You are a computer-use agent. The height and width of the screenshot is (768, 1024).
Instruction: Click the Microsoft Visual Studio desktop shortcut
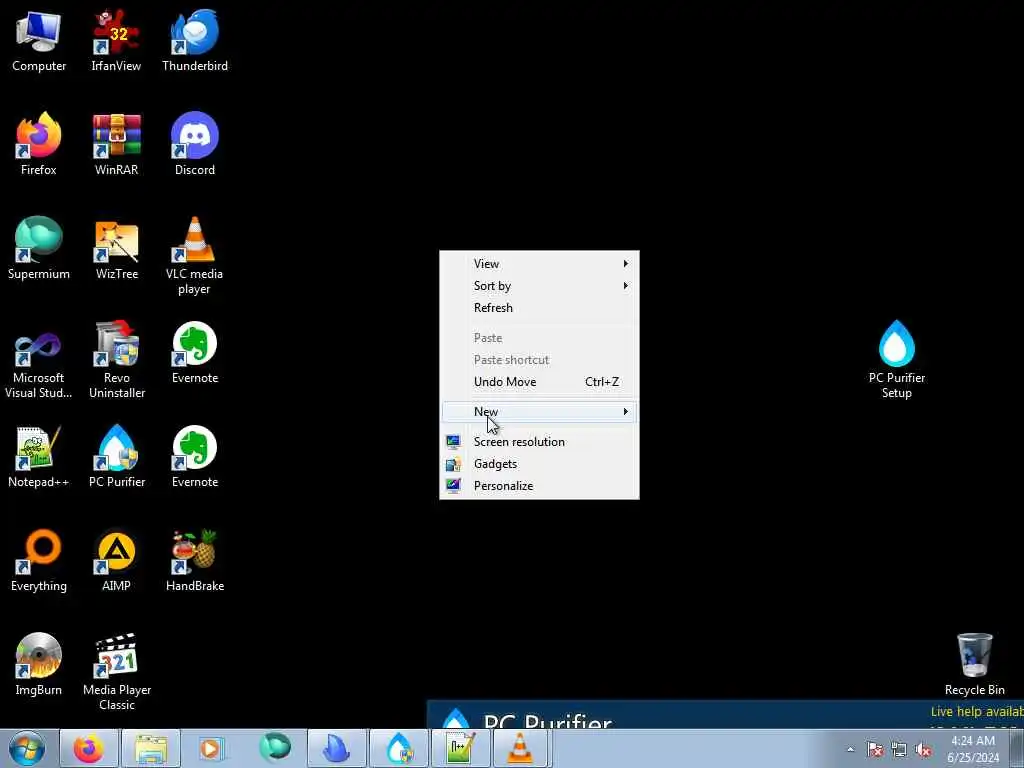point(39,360)
